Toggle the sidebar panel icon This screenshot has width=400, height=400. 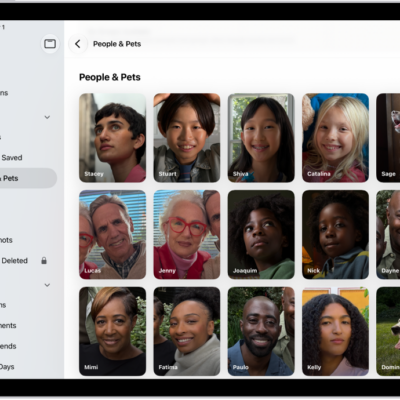pos(50,44)
